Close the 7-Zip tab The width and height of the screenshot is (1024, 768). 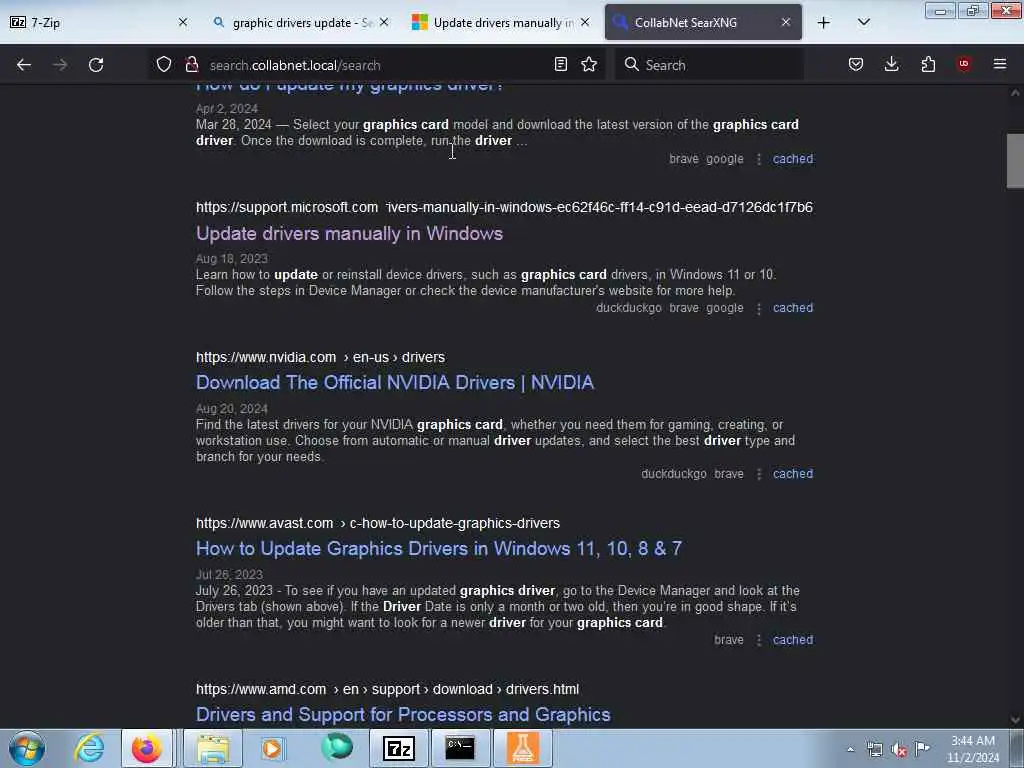[x=183, y=22]
